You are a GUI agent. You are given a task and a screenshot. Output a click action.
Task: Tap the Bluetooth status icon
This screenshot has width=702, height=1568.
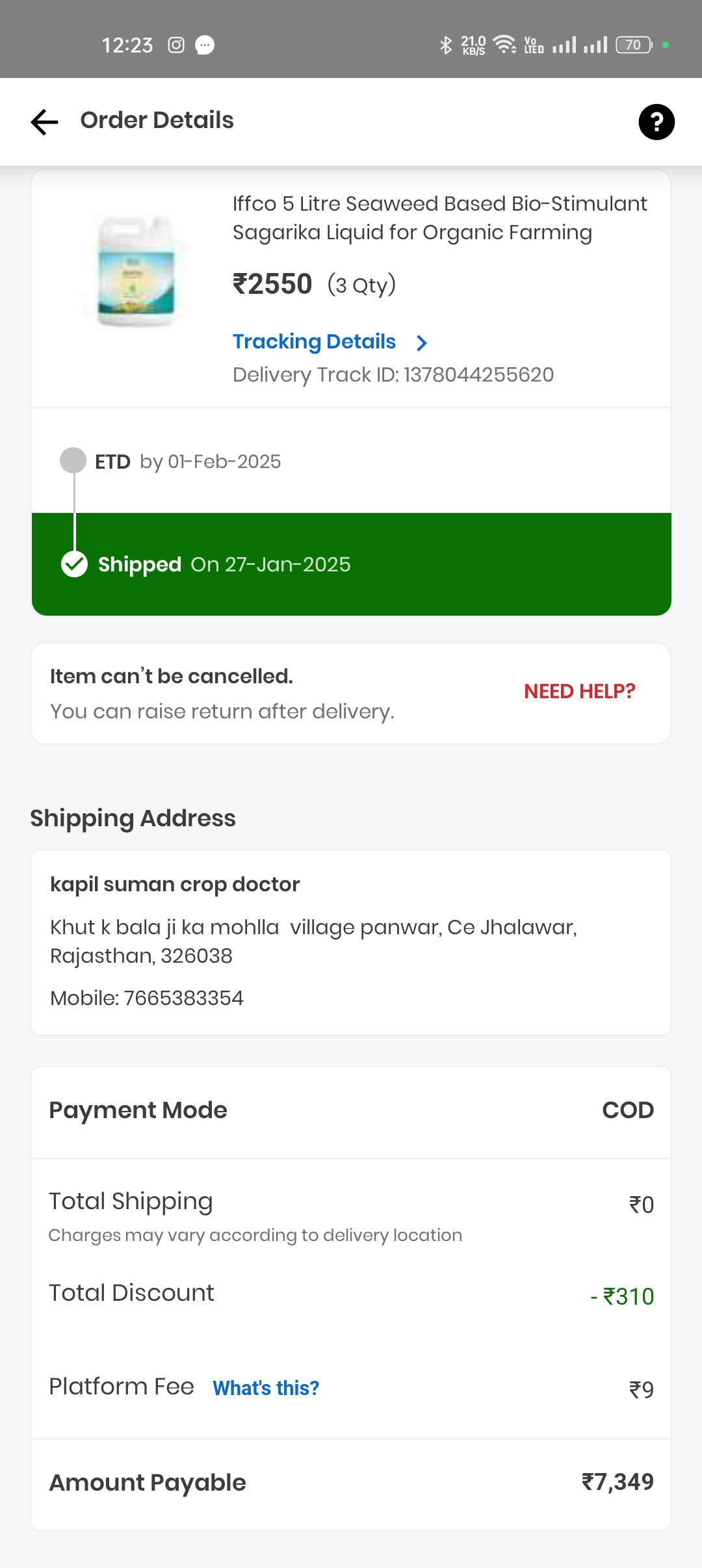click(x=445, y=45)
